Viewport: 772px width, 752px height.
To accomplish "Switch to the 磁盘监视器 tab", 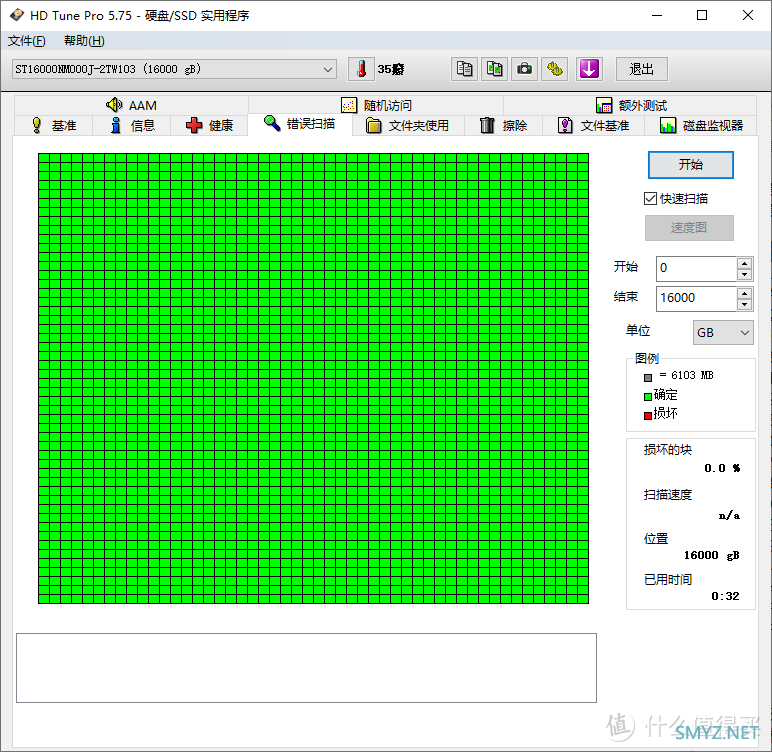I will pyautogui.click(x=701, y=126).
